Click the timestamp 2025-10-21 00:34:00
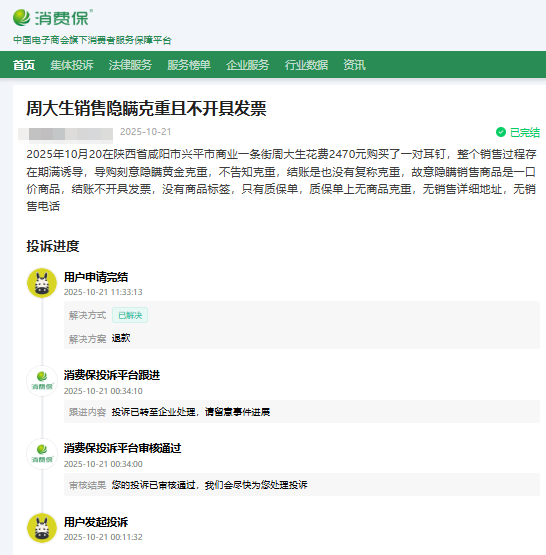The height and width of the screenshot is (555, 546). click(103, 464)
